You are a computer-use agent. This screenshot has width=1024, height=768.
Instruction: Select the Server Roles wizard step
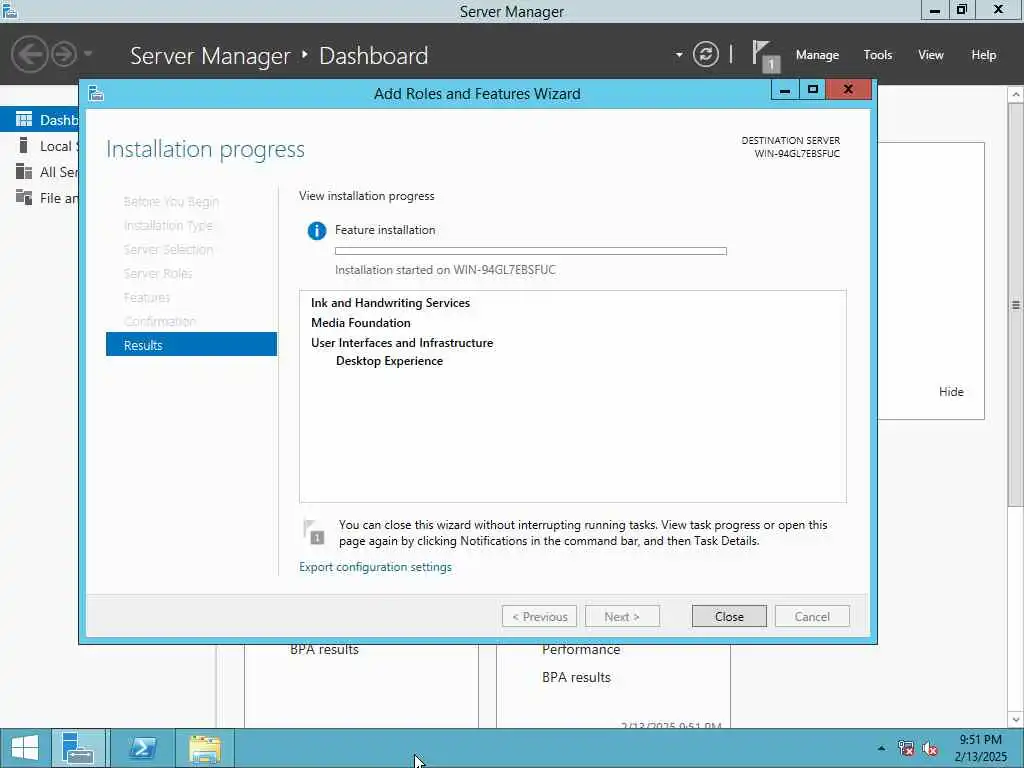coord(158,274)
